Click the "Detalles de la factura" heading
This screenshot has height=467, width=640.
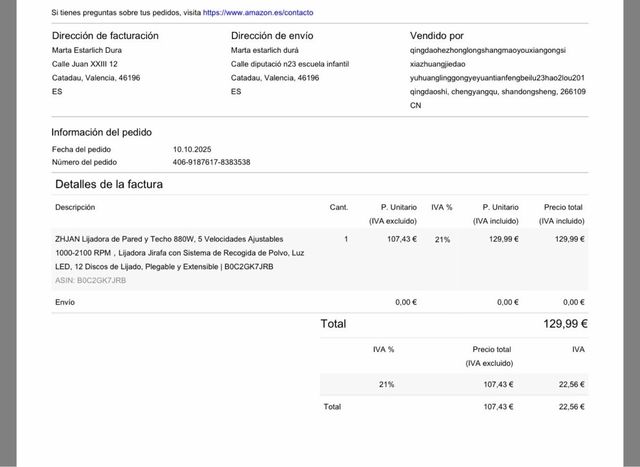(109, 184)
